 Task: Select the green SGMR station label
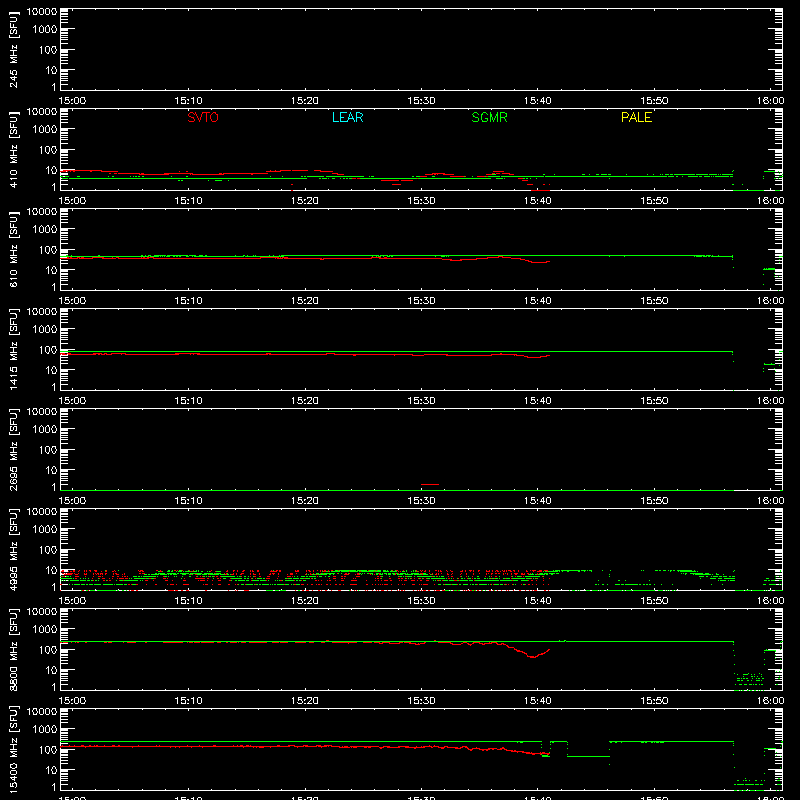point(489,117)
